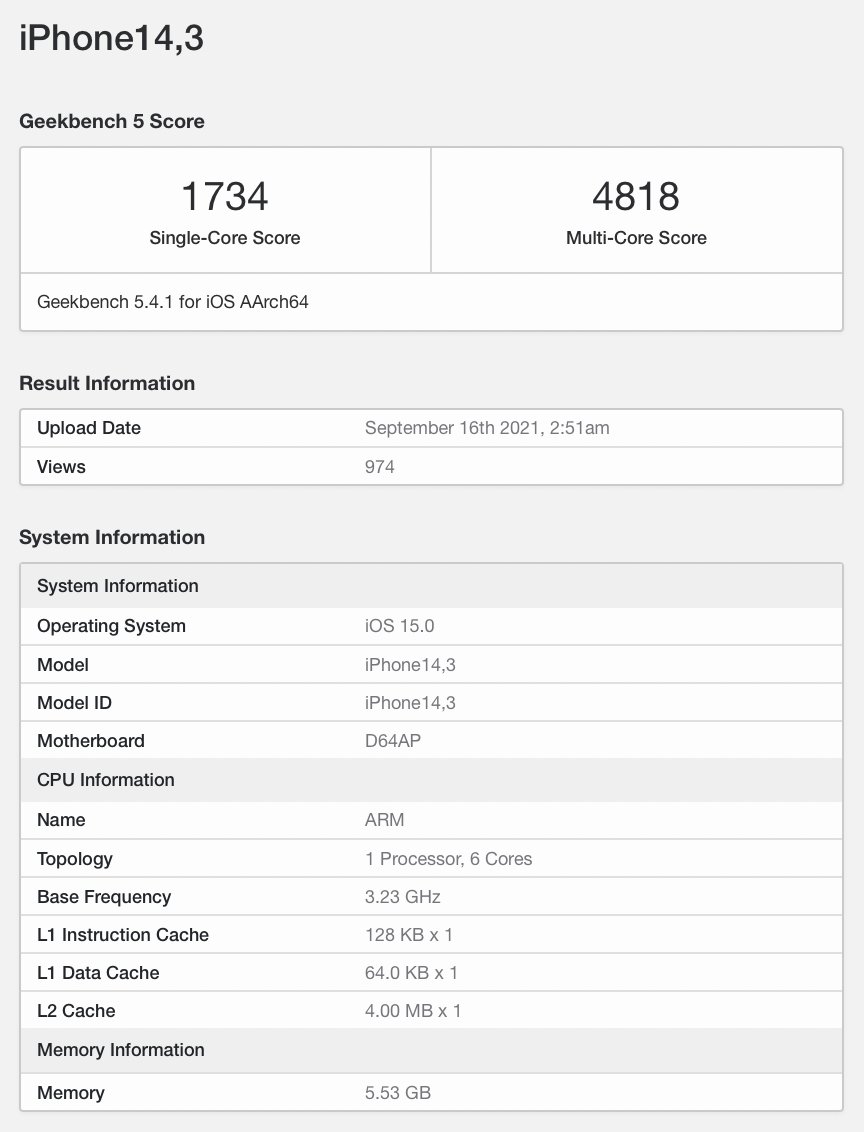
Task: Select the 5.53 GB memory value
Action: point(398,1093)
